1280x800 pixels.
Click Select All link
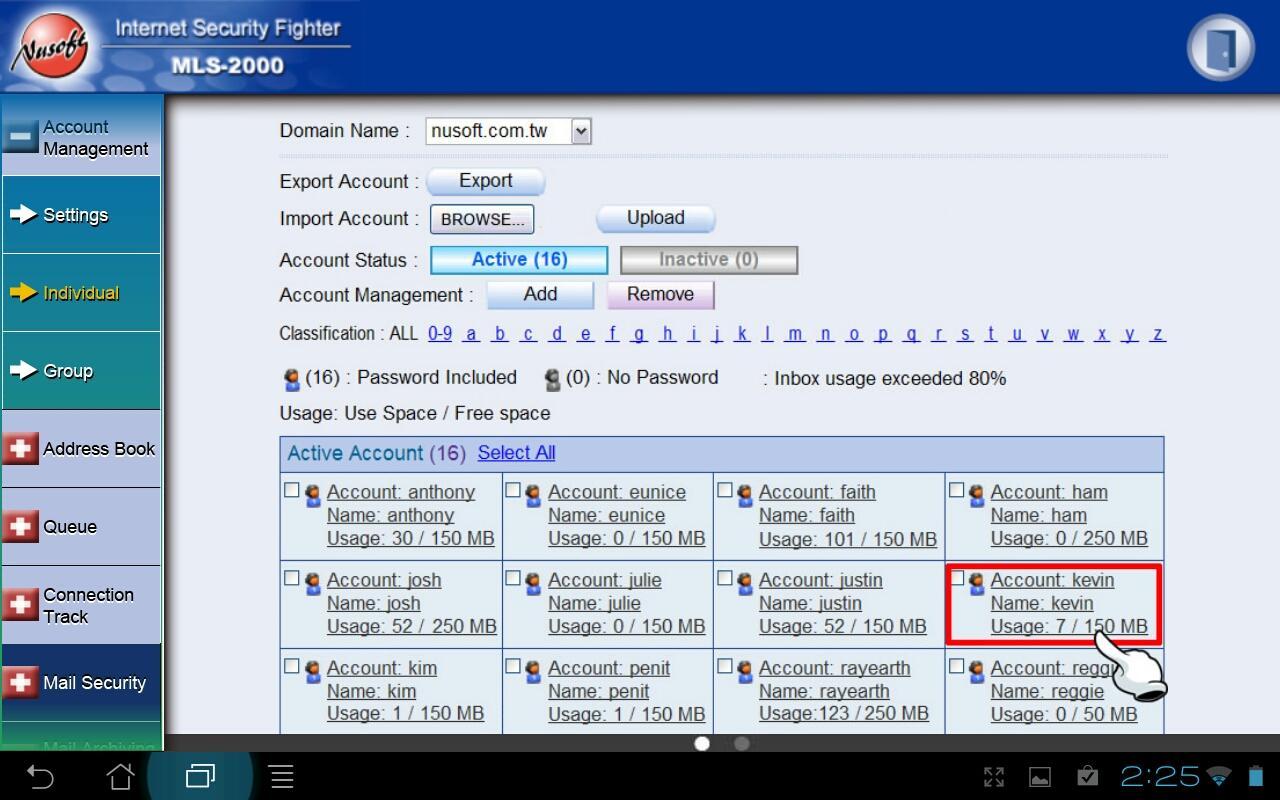516,453
